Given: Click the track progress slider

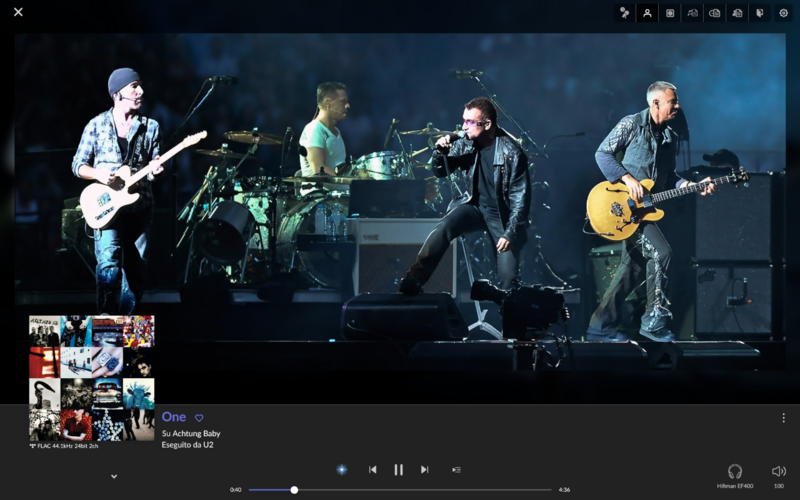Looking at the screenshot, I should tap(400, 490).
